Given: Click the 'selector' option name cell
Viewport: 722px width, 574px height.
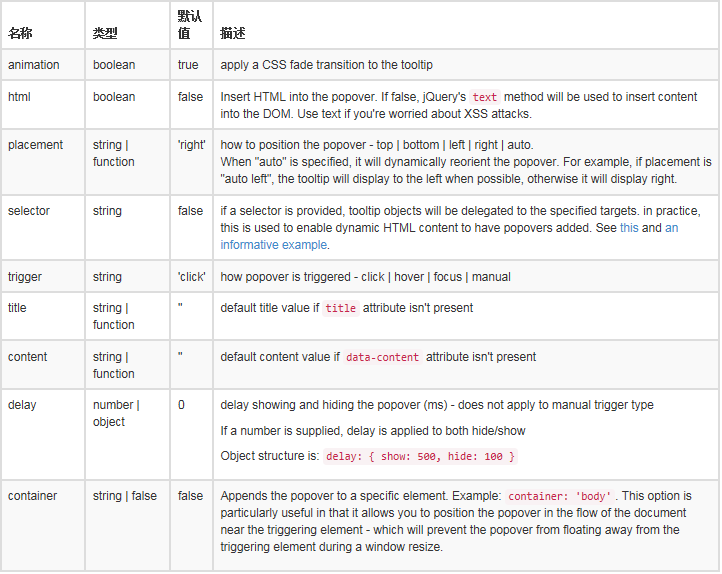Looking at the screenshot, I should [30, 211].
